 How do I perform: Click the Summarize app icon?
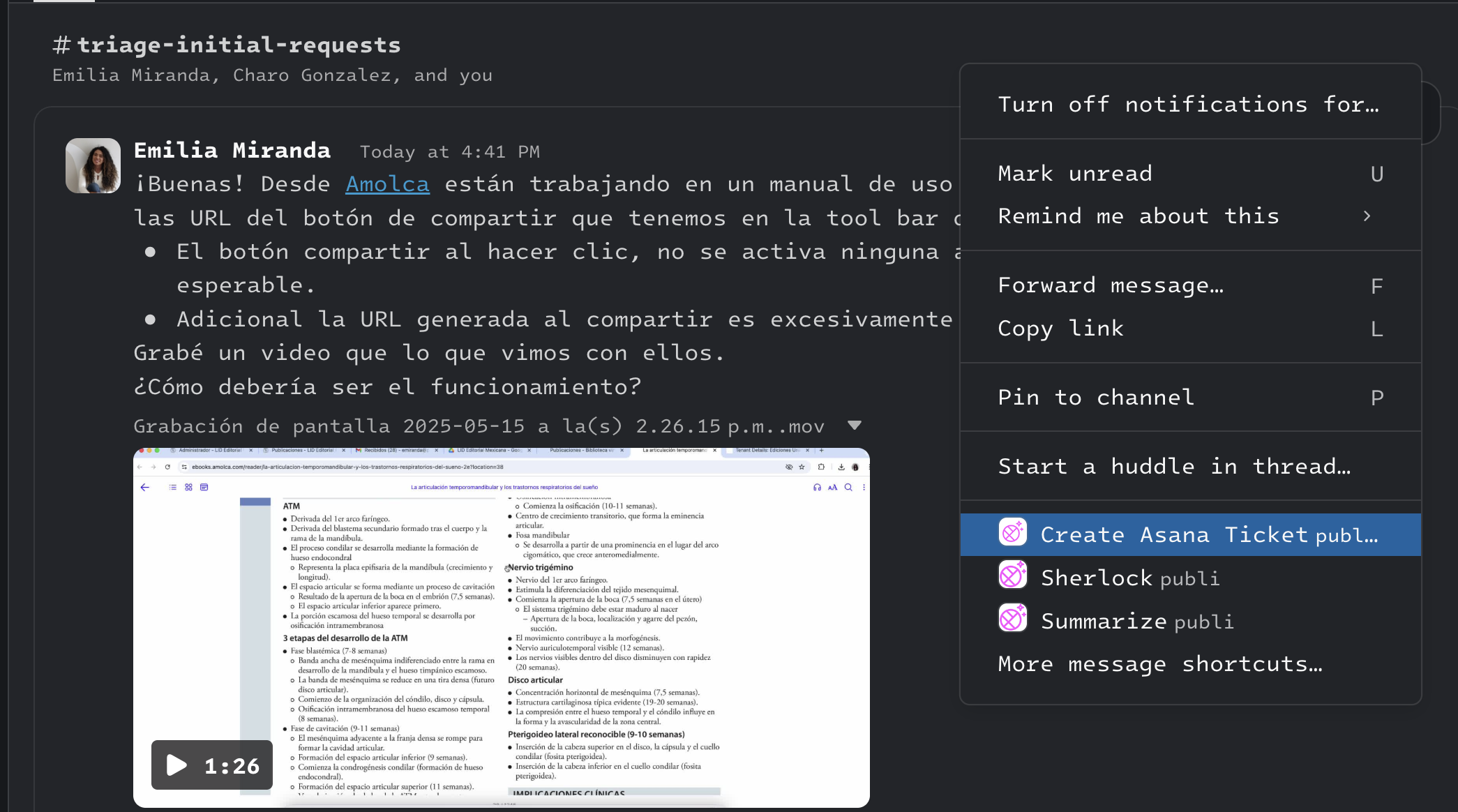(x=1012, y=618)
